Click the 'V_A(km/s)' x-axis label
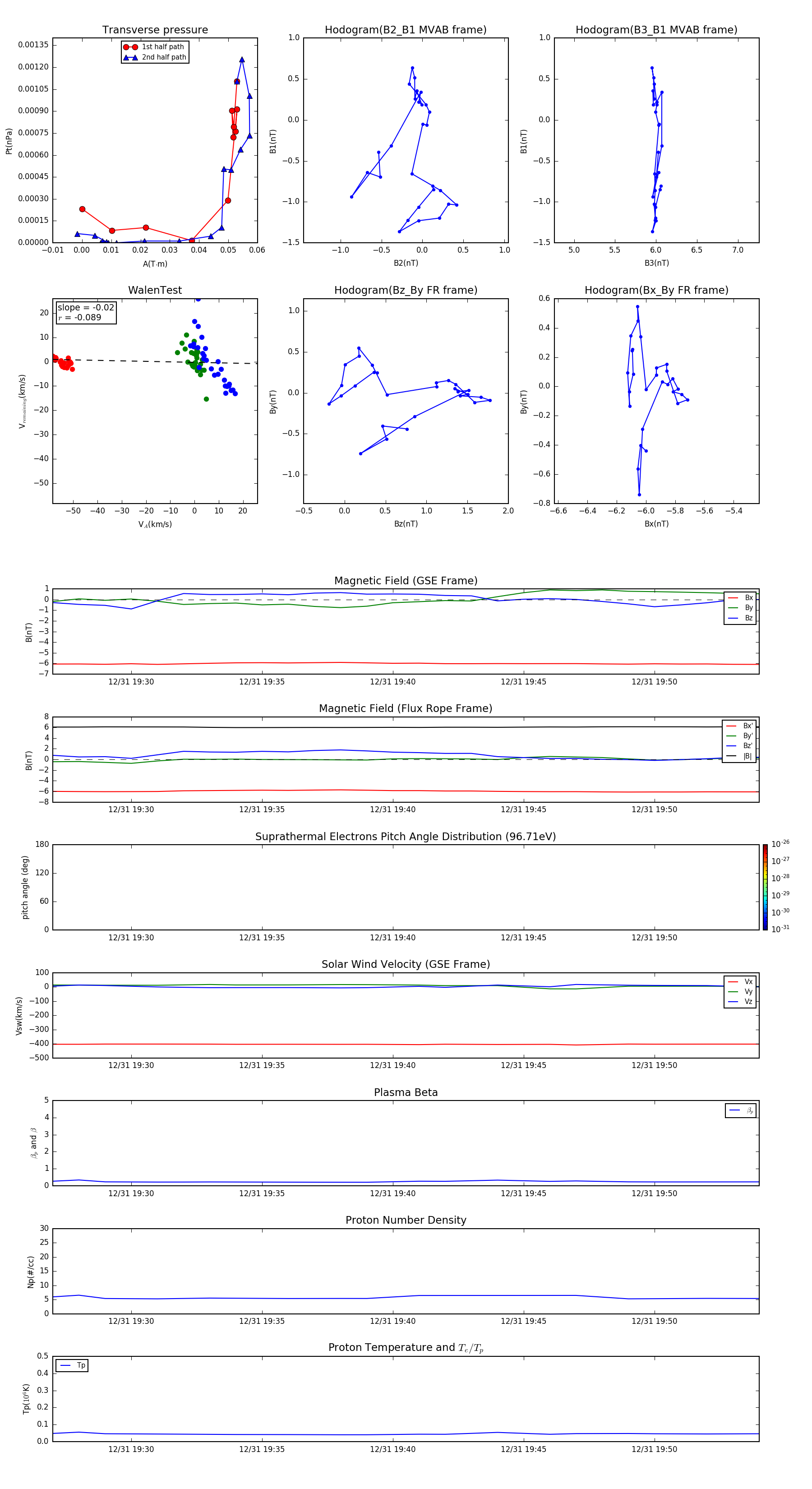 click(x=155, y=524)
